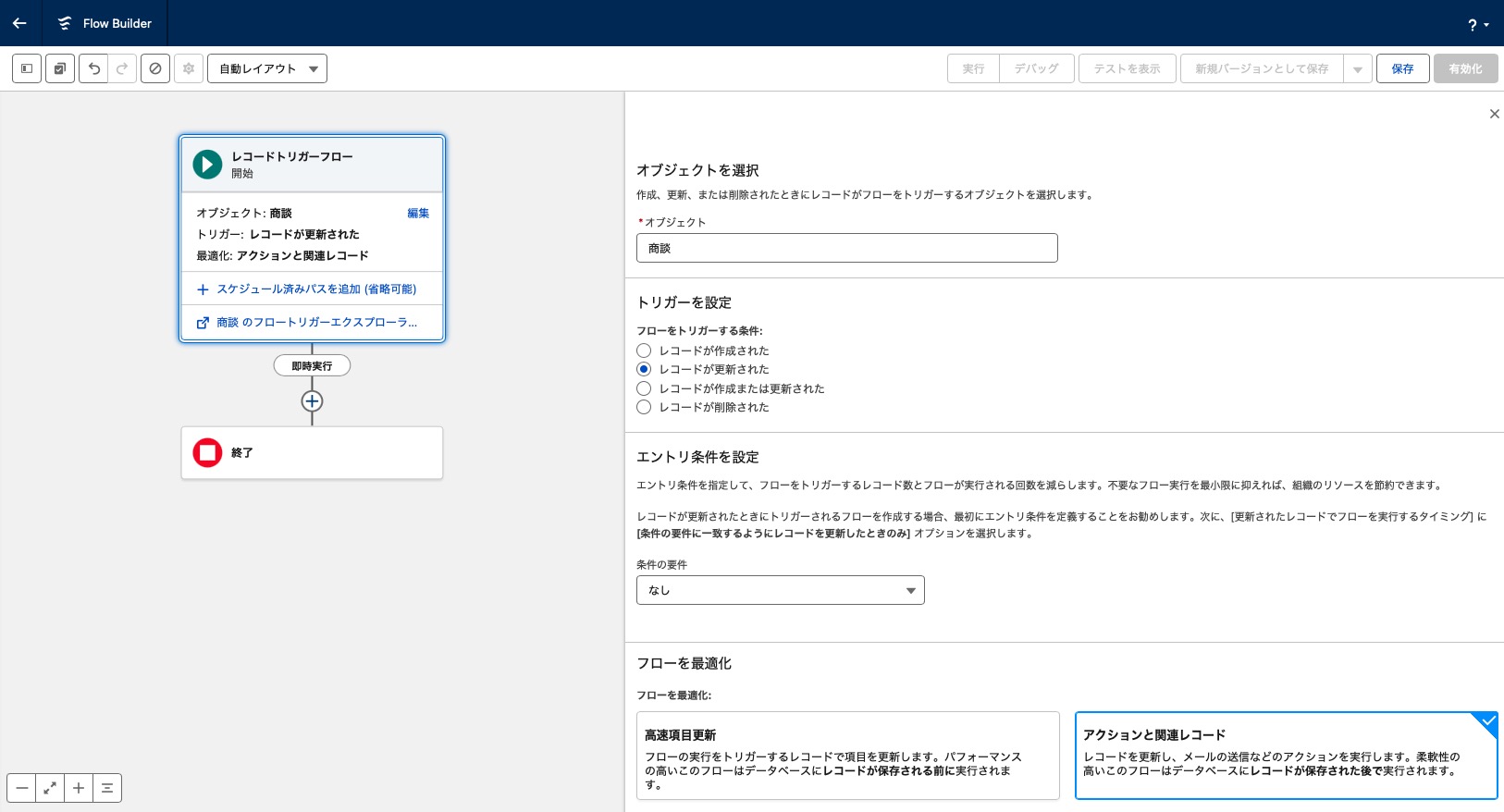
Task: Select レコードが作成または更新された radio option
Action: coord(644,388)
